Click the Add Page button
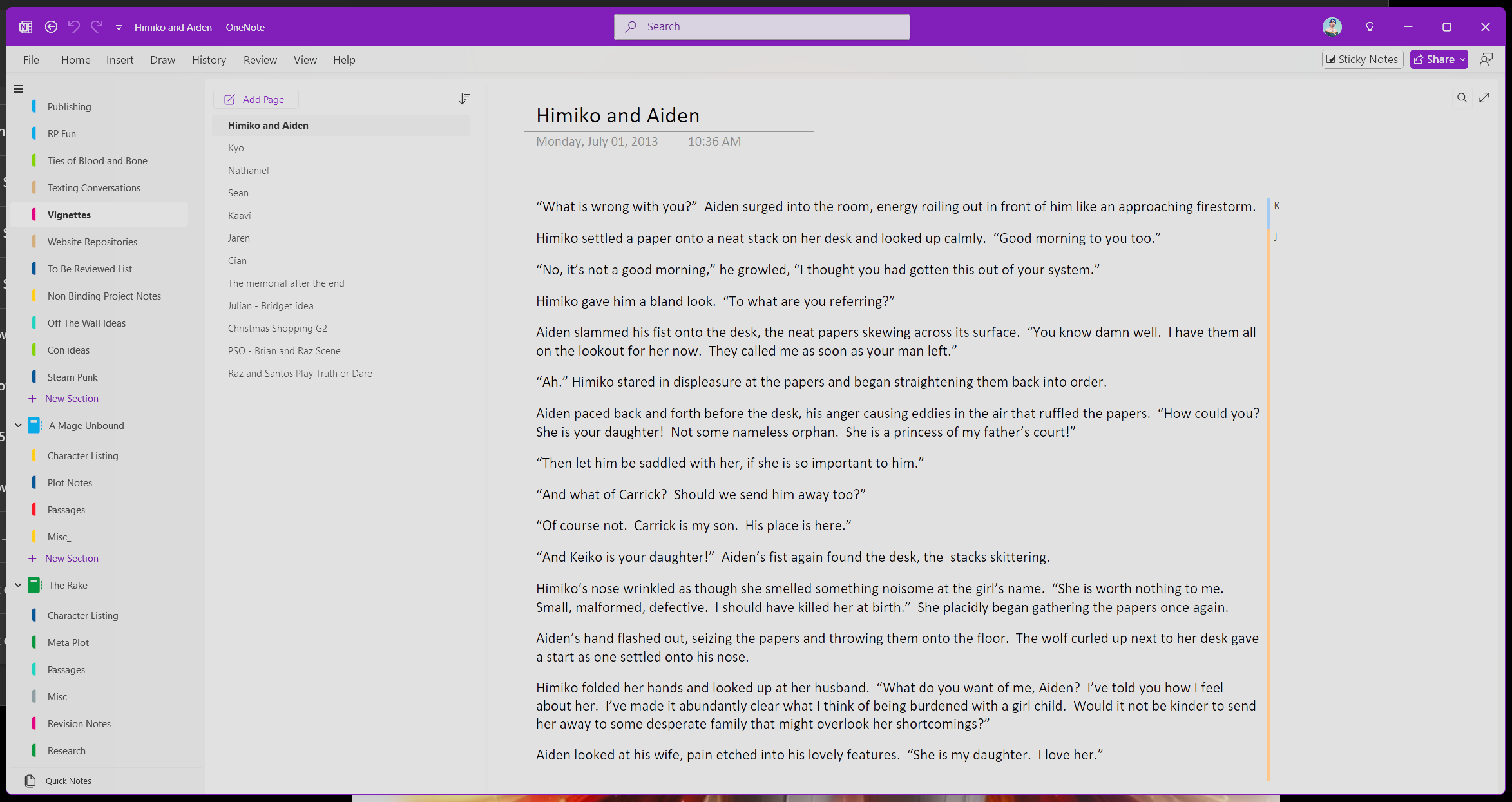Image resolution: width=1512 pixels, height=802 pixels. point(255,99)
